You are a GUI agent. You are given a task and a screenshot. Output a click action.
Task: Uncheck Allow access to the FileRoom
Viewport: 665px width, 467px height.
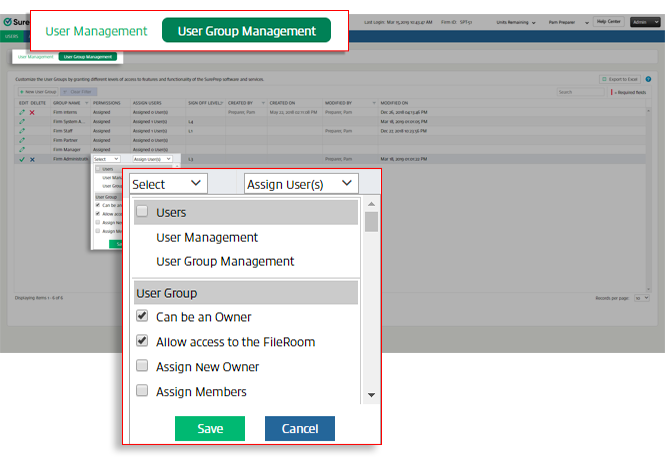[x=142, y=342]
